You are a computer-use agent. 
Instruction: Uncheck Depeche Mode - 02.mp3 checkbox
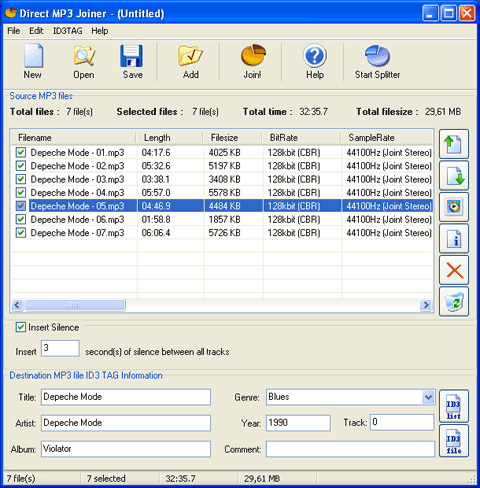[x=21, y=166]
